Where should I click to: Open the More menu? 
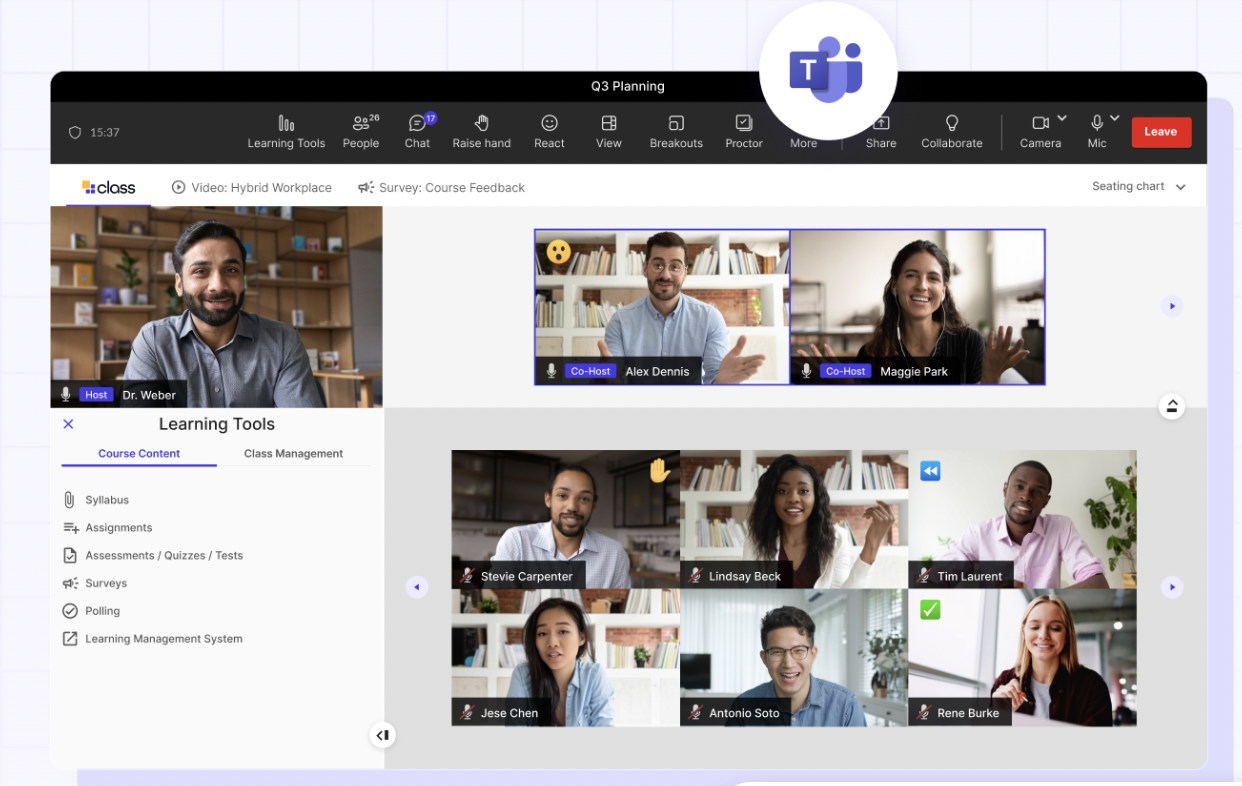click(x=803, y=131)
